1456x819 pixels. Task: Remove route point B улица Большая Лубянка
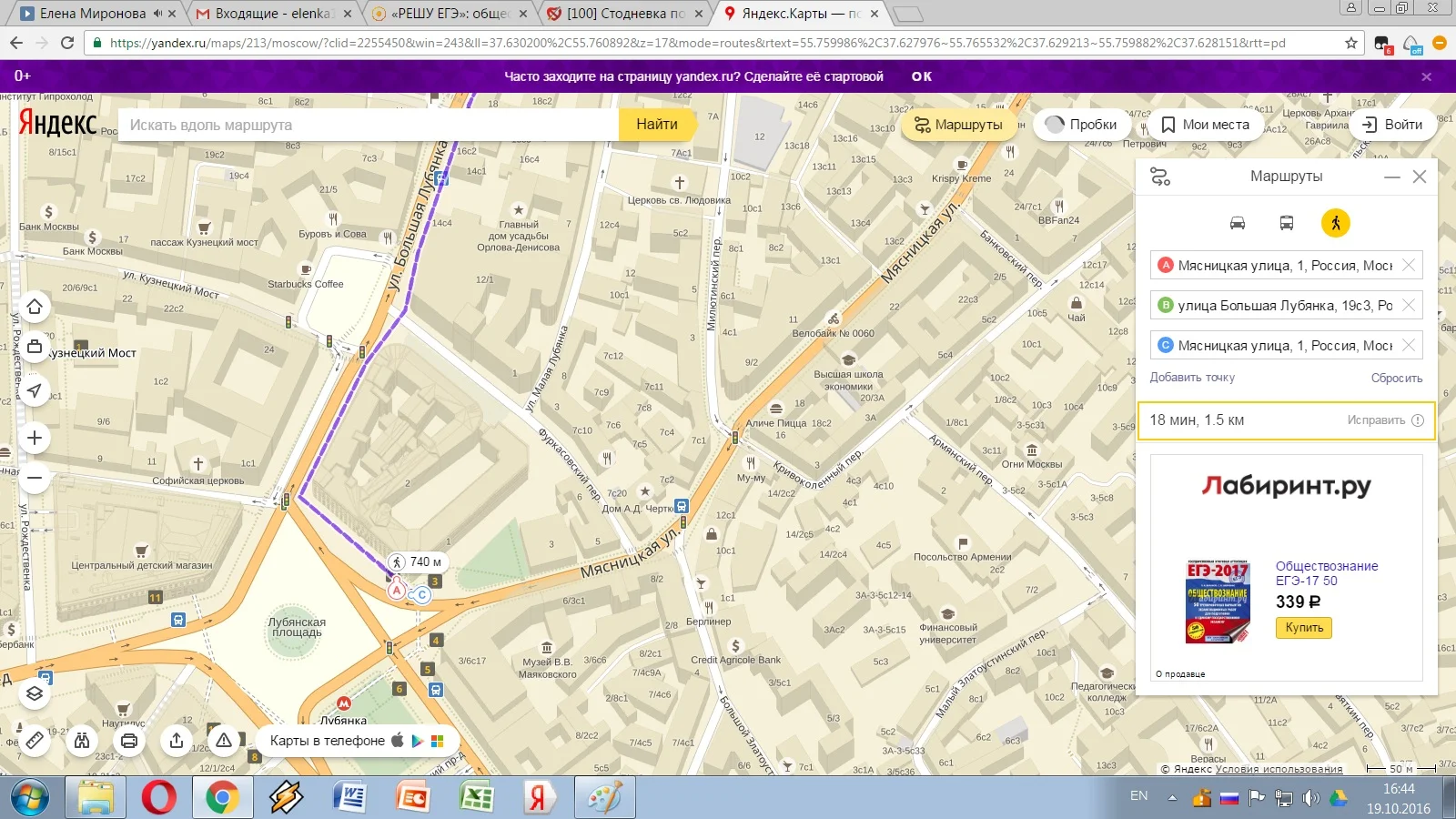pyautogui.click(x=1409, y=305)
